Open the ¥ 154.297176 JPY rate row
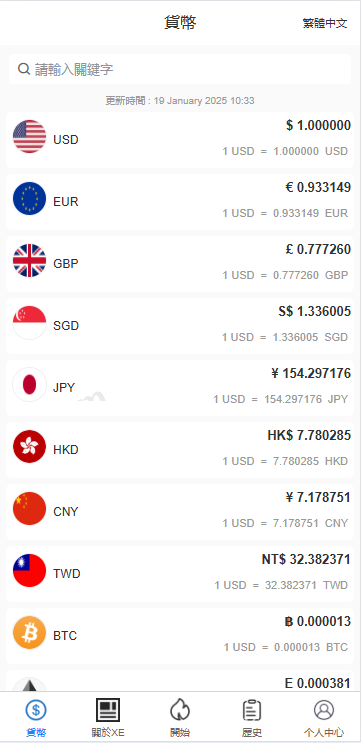This screenshot has height=743, width=361. point(180,388)
